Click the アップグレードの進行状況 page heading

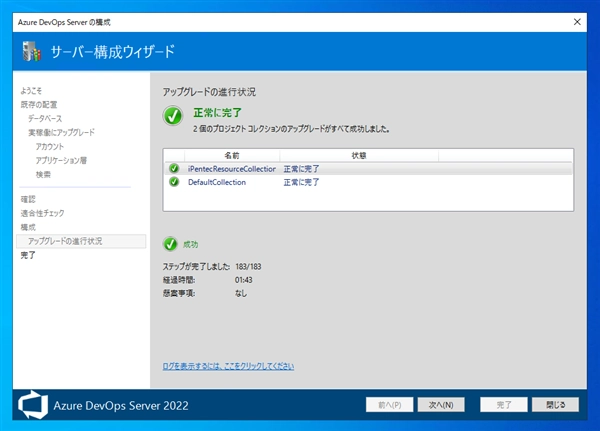click(x=209, y=92)
